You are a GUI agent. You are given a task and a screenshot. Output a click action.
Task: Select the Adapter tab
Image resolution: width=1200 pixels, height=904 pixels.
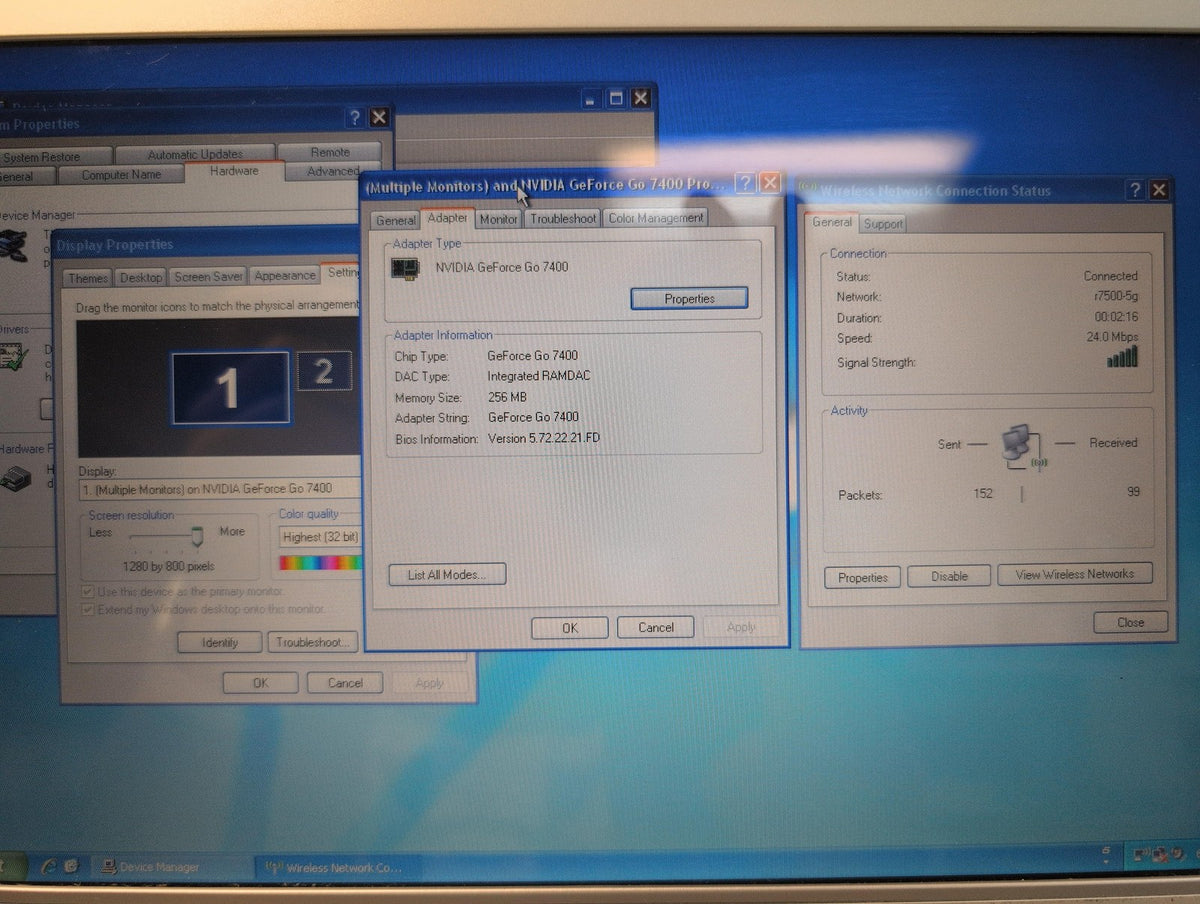tap(447, 217)
